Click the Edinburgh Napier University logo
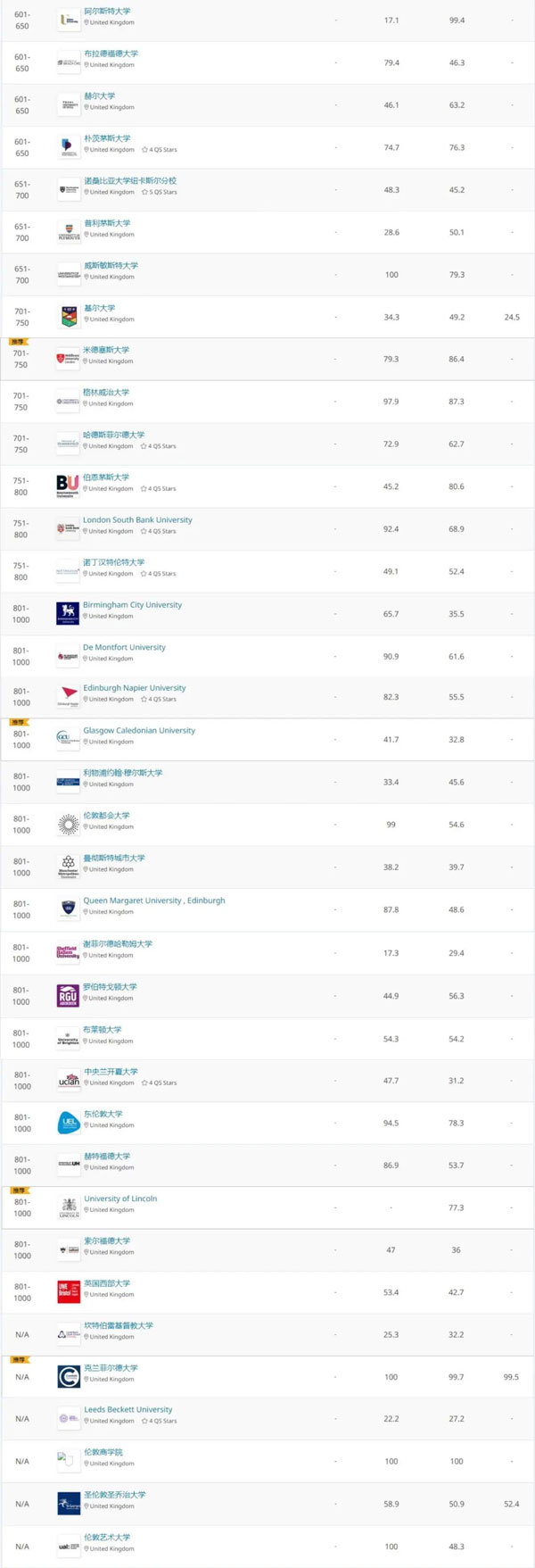The width and height of the screenshot is (535, 1568). 68,697
